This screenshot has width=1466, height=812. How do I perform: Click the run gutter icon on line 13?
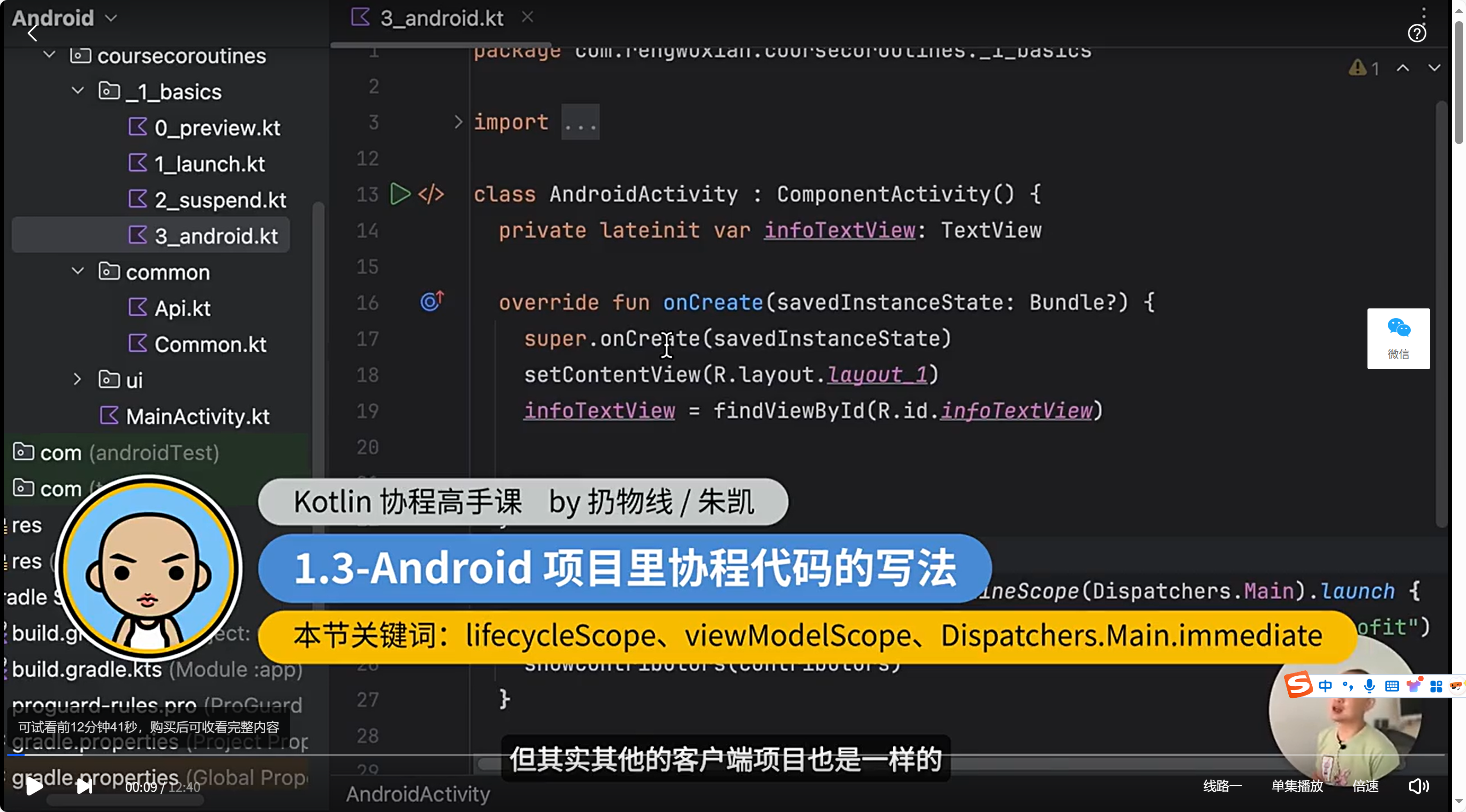pyautogui.click(x=400, y=194)
